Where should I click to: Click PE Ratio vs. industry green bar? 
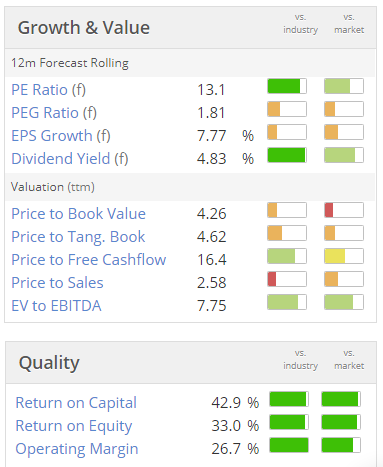287,86
